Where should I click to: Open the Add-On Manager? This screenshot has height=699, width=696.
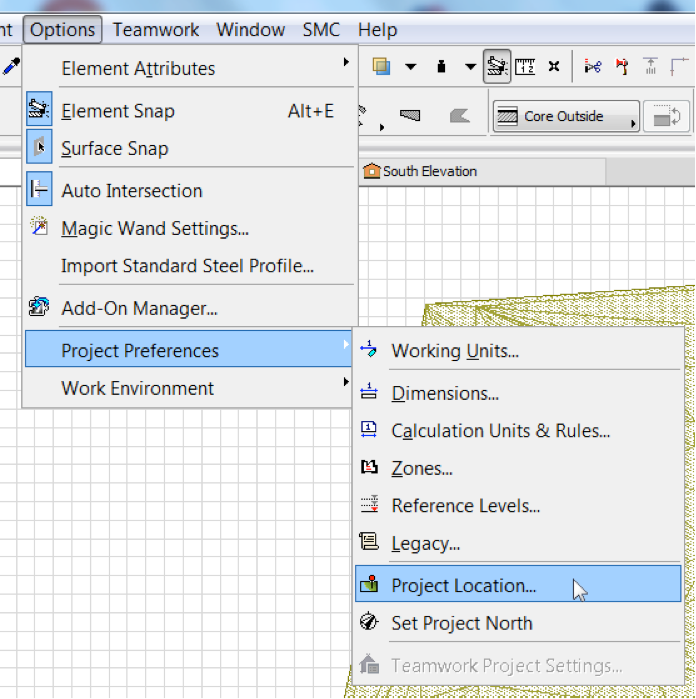tap(189, 308)
